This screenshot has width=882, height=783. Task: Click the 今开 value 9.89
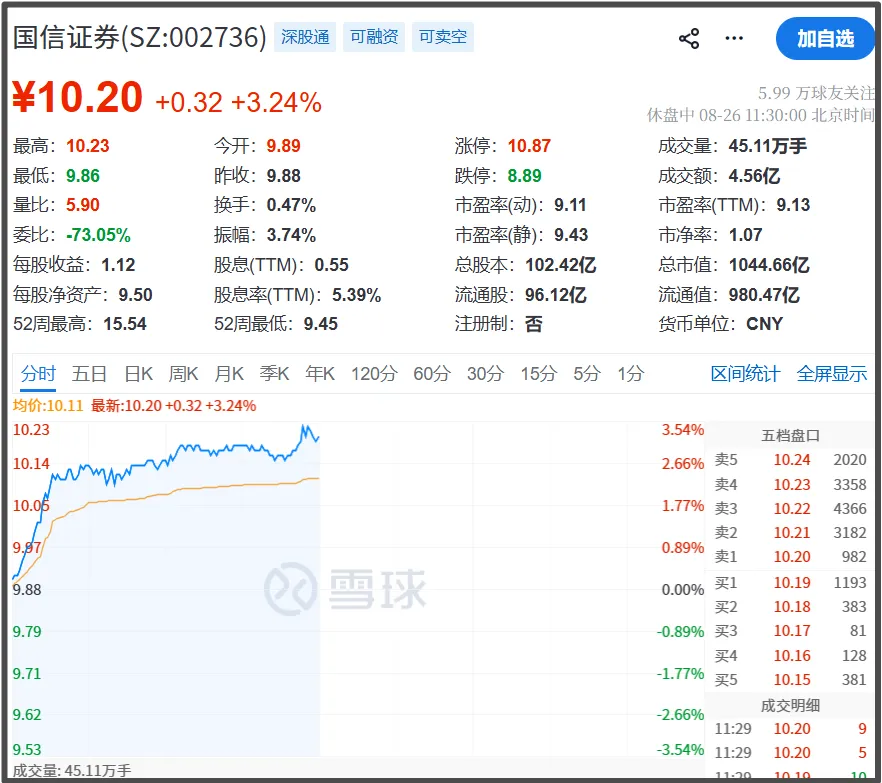pos(284,146)
